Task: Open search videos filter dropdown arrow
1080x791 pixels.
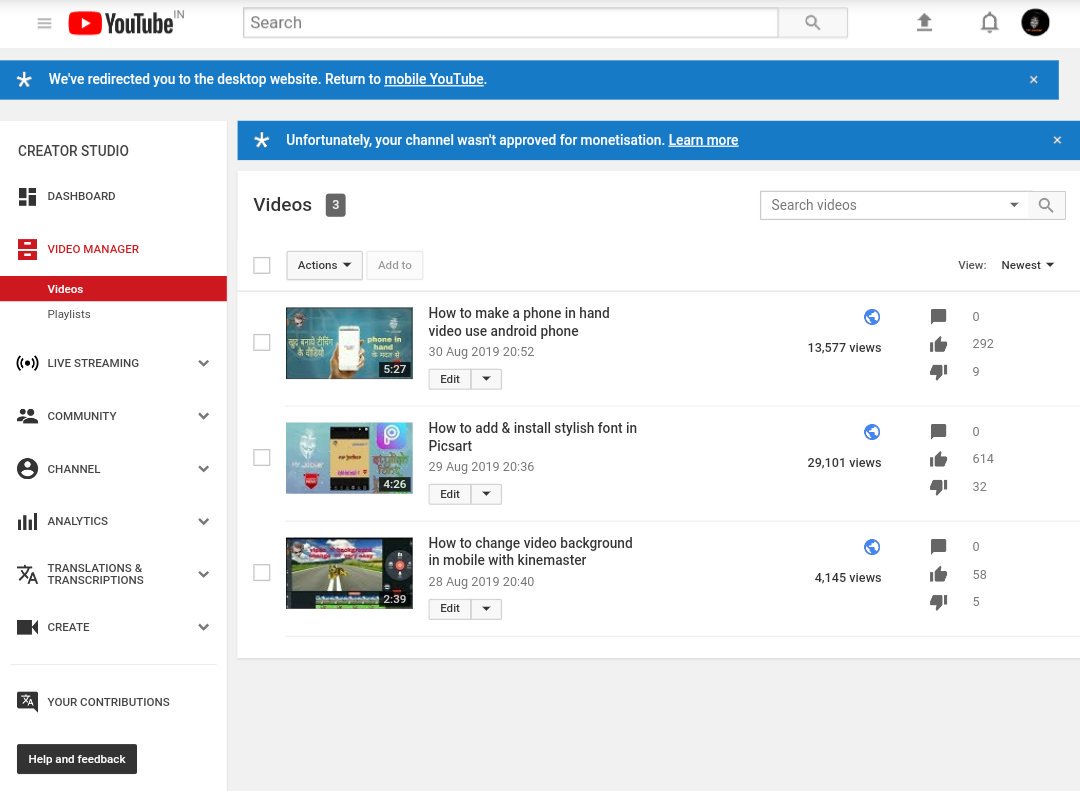Action: tap(1014, 205)
